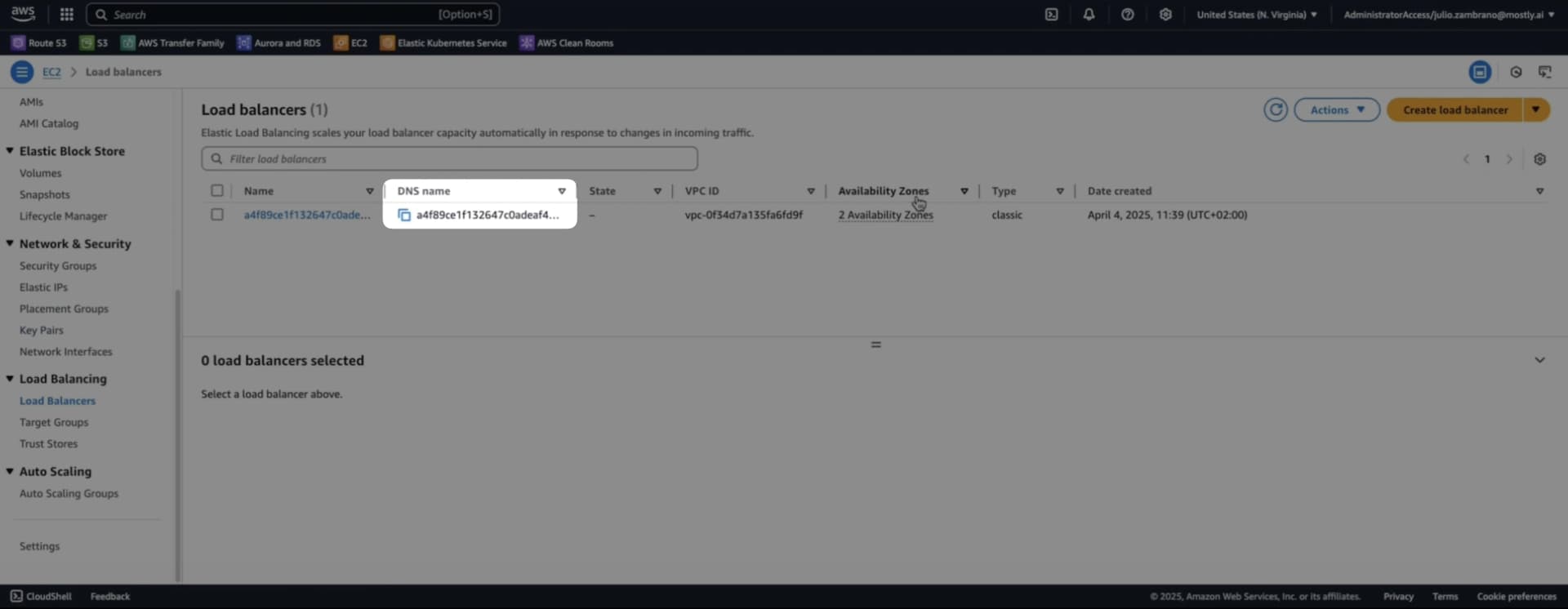This screenshot has height=609, width=1568.
Task: Open S3 shortcut in favorites bar
Action: click(94, 43)
